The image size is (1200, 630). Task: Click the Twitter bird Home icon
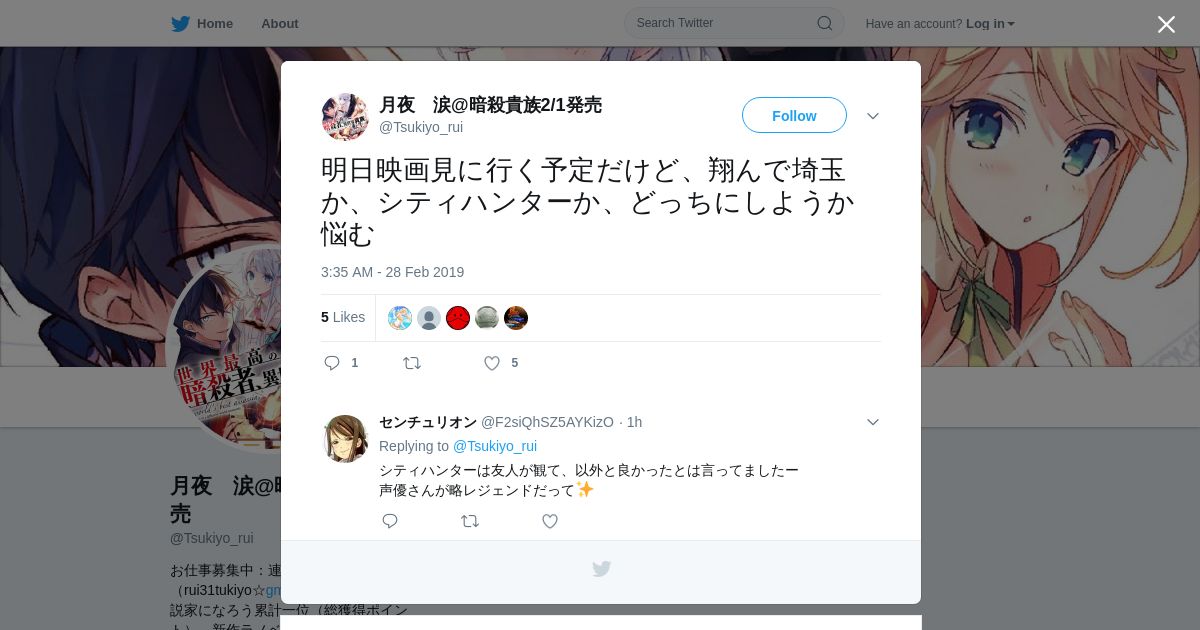180,24
